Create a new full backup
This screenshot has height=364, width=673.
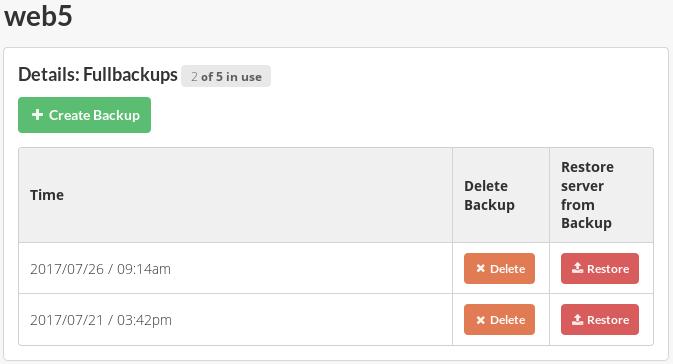[x=85, y=115]
